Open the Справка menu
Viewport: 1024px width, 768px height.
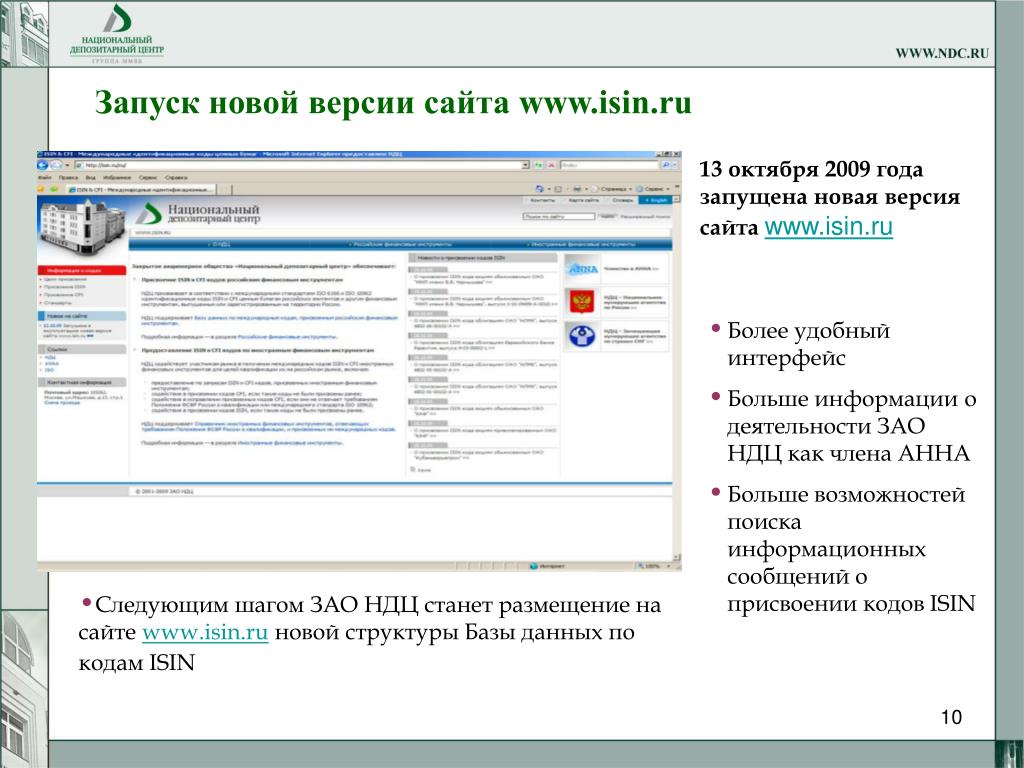click(x=176, y=178)
